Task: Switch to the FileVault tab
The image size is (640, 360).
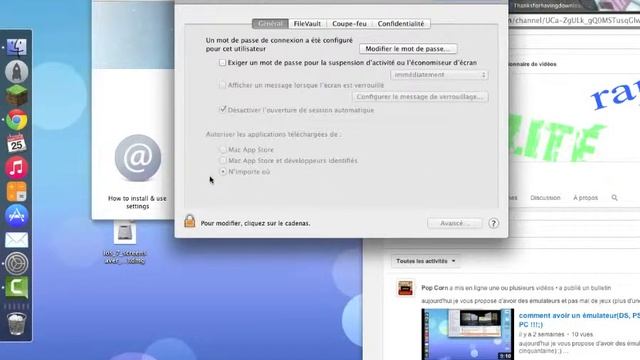Action: point(307,24)
